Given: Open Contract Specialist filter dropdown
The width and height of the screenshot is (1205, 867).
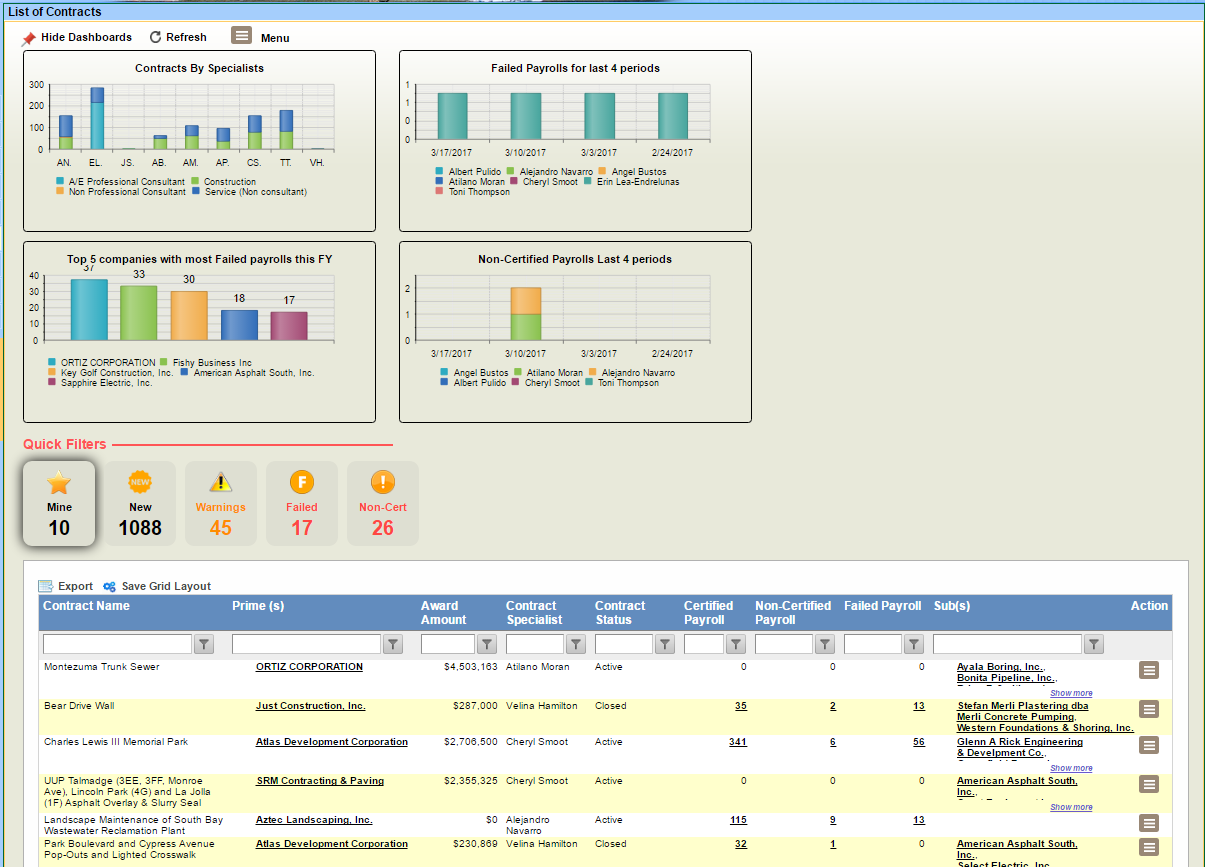Looking at the screenshot, I should (576, 645).
